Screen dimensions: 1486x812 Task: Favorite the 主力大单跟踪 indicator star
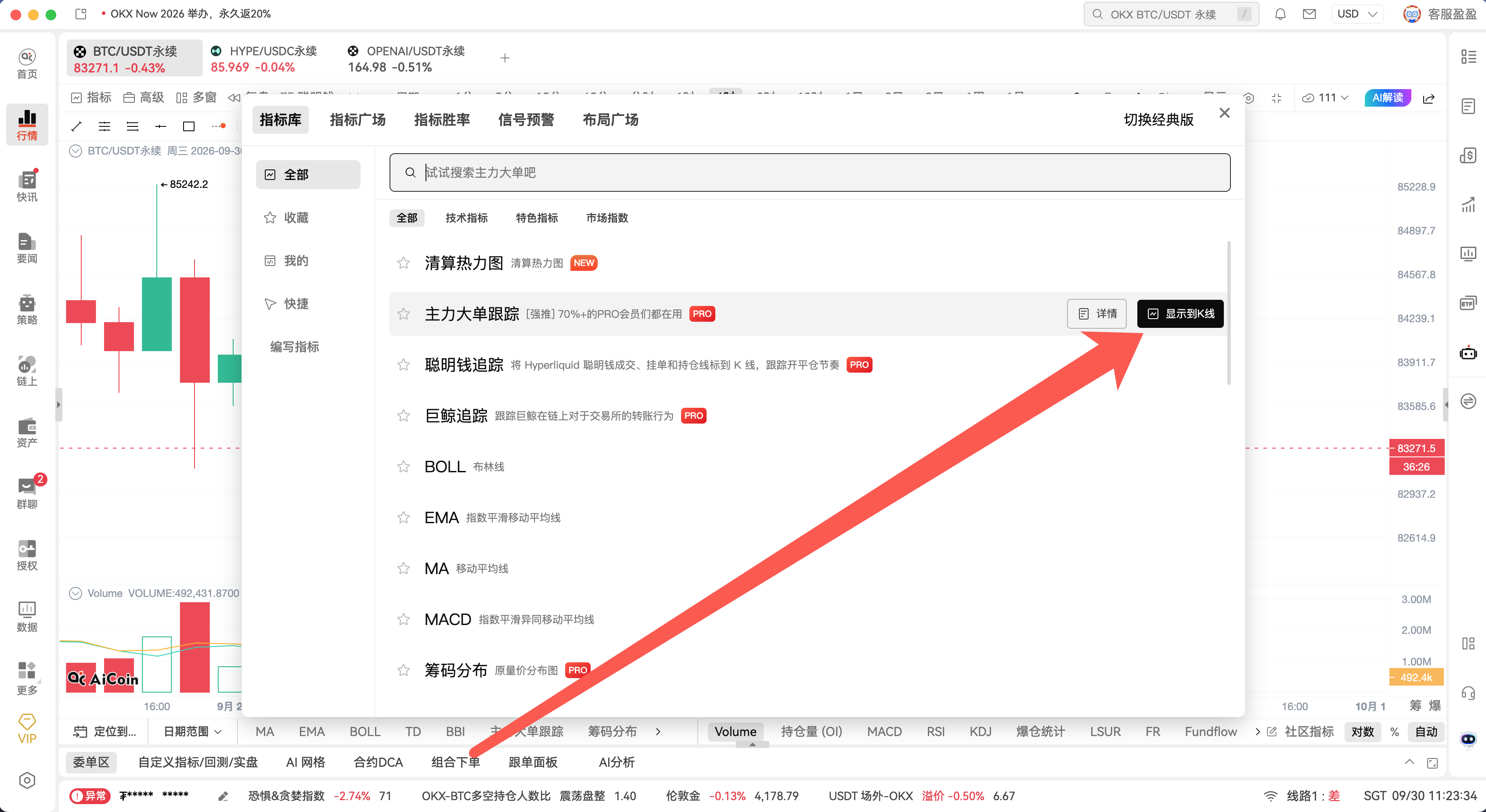403,314
